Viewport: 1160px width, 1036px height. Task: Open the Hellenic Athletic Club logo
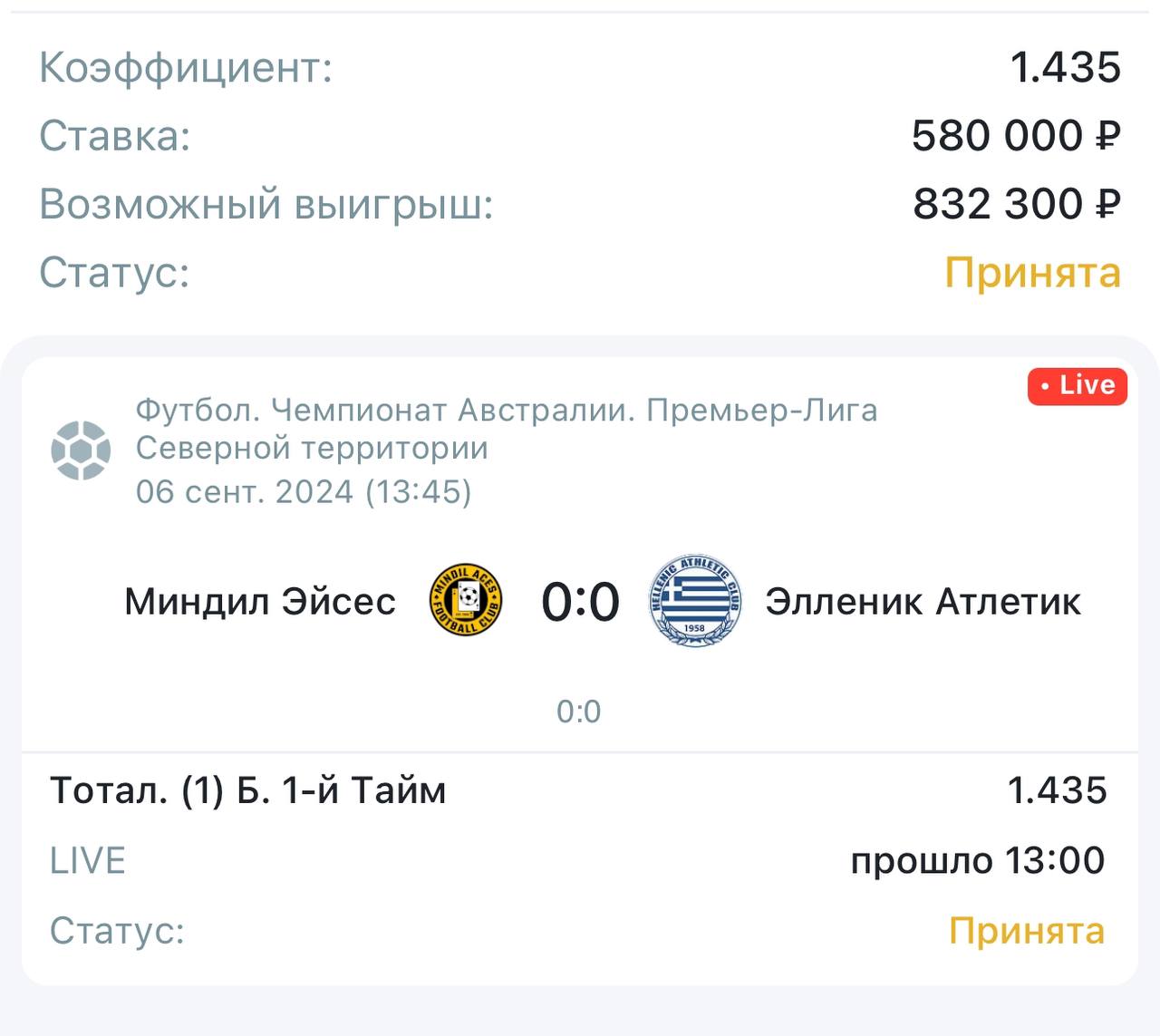tap(695, 601)
